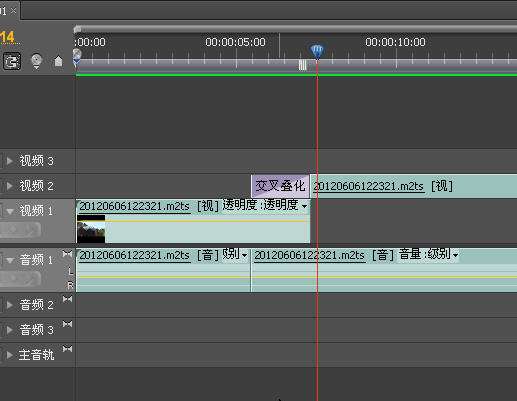Screen dimensions: 517x401
Task: Select the 2012060612321.m2ts clip on 视频 2
Action: tap(414, 186)
